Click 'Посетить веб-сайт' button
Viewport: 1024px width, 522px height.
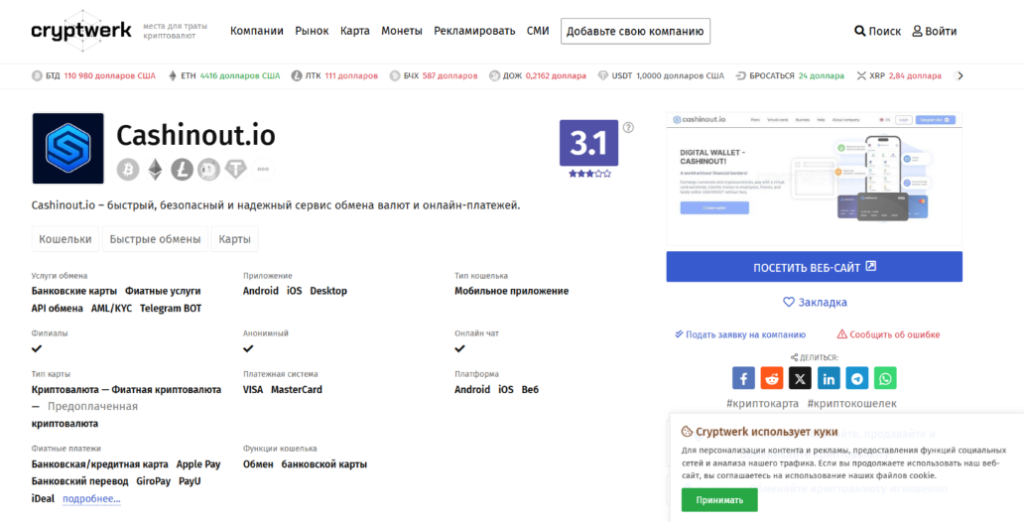click(814, 267)
